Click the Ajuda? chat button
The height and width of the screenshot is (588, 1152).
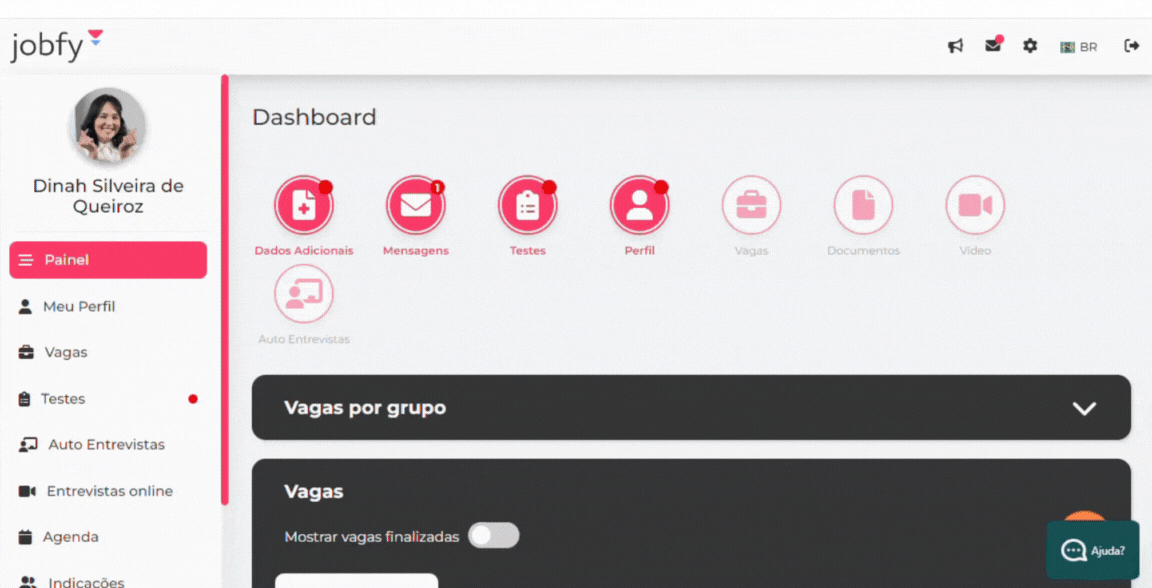tap(1092, 550)
